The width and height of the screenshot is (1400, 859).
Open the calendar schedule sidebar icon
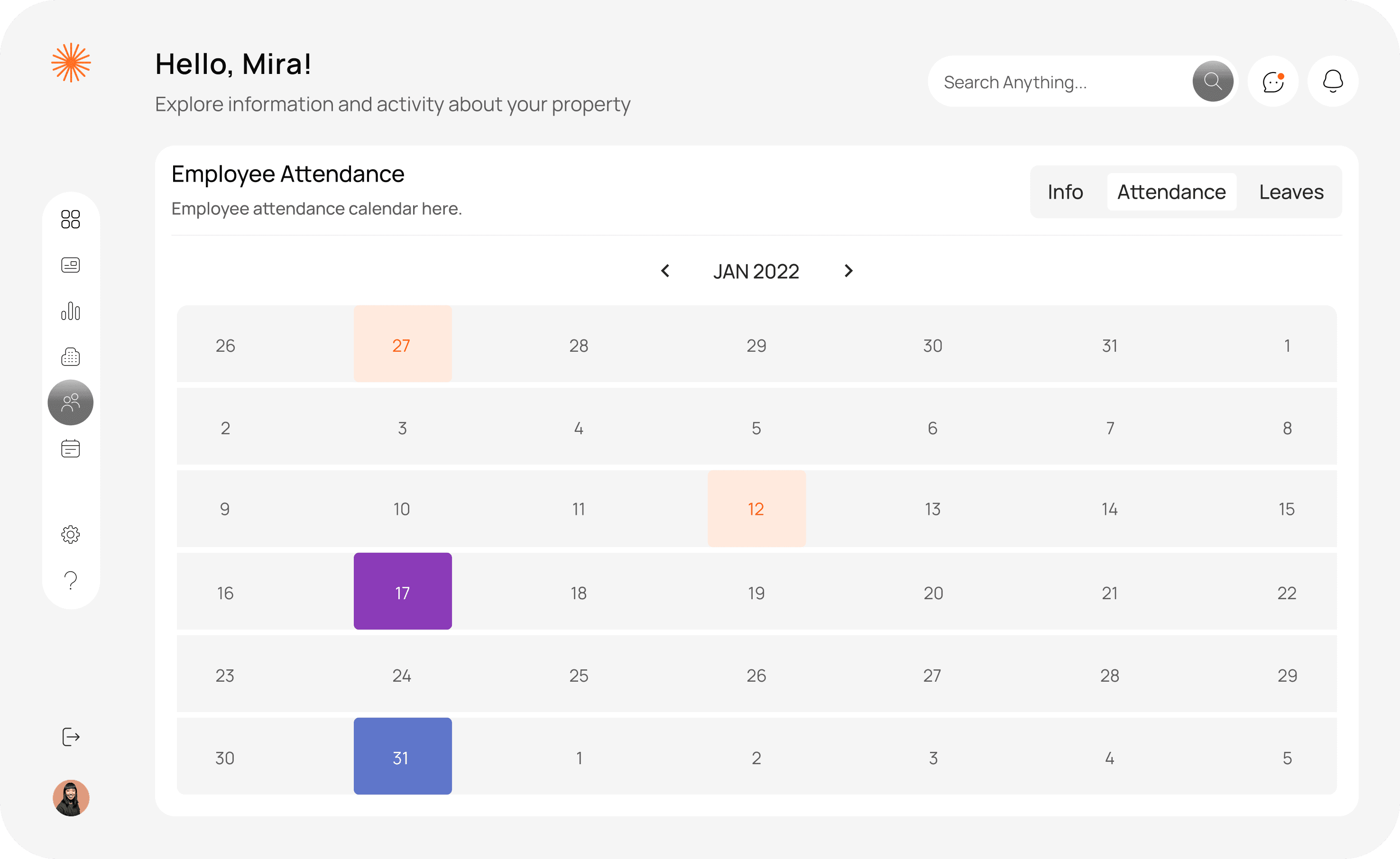pos(71,448)
